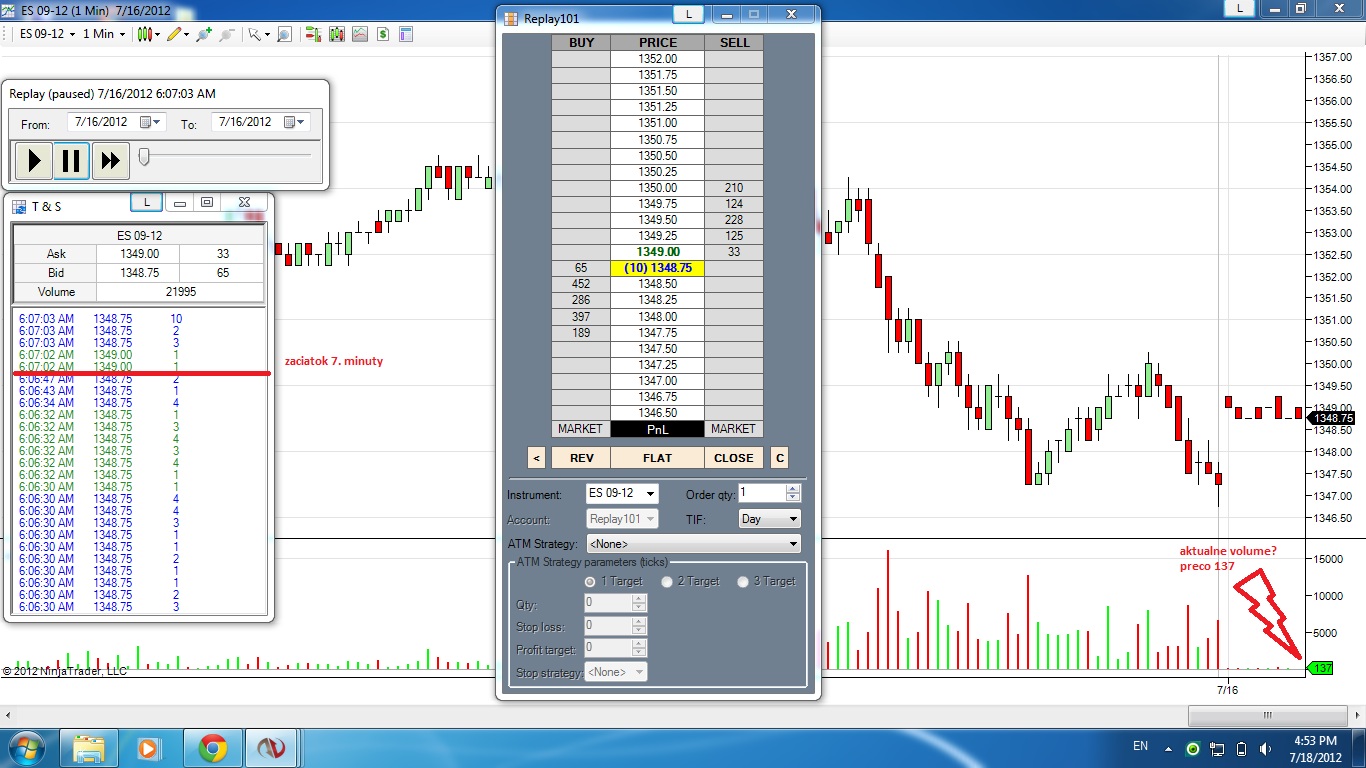Select the 3 Target radio button
This screenshot has width=1366, height=768.
(743, 581)
